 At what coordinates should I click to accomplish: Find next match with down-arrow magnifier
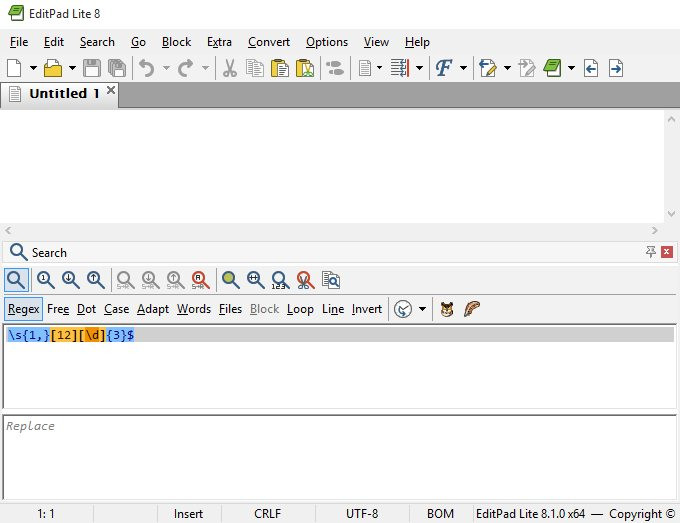pyautogui.click(x=71, y=280)
